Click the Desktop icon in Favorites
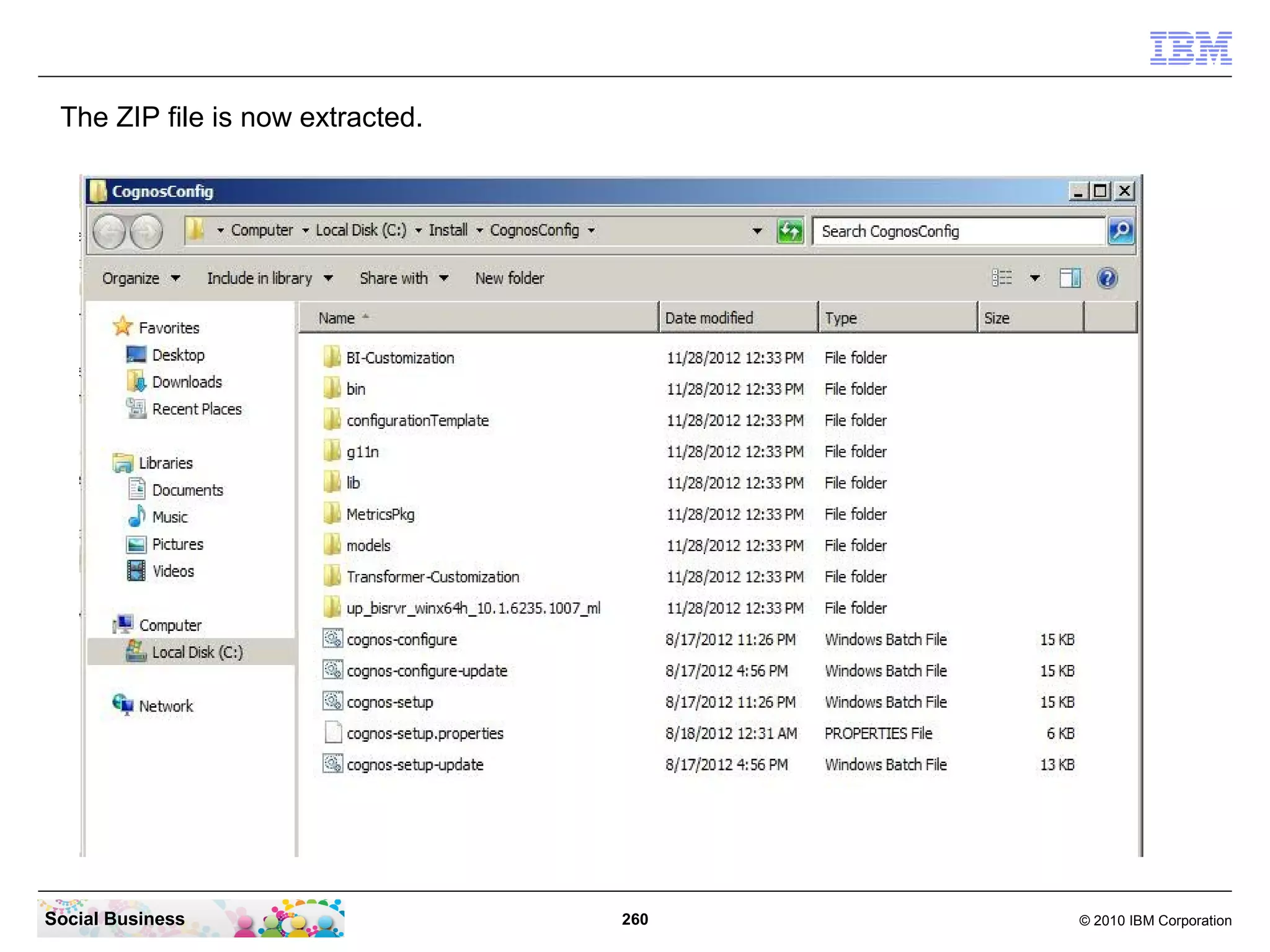Image resolution: width=1270 pixels, height=952 pixels. [x=136, y=355]
